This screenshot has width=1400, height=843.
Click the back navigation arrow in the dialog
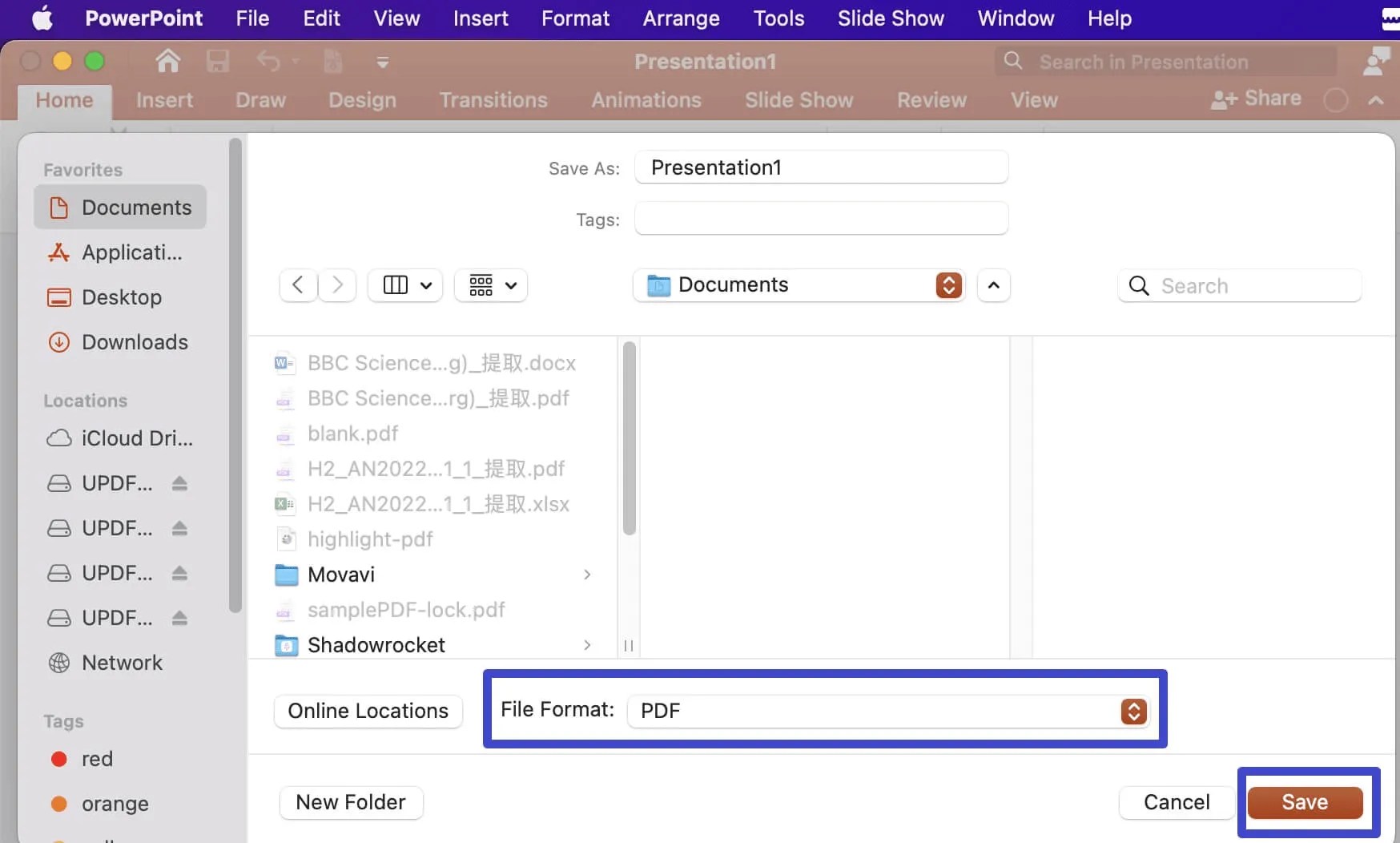coord(297,285)
